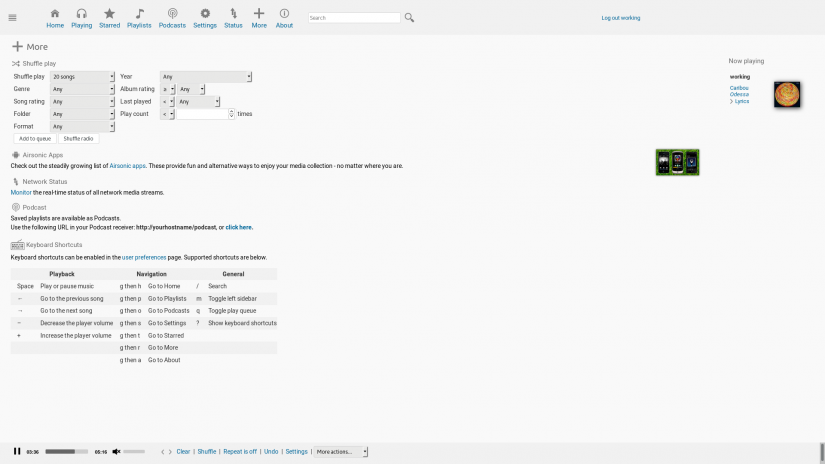The height and width of the screenshot is (464, 825).
Task: Click the 'Toggle play queue' shortcut text
Action: [x=232, y=311]
